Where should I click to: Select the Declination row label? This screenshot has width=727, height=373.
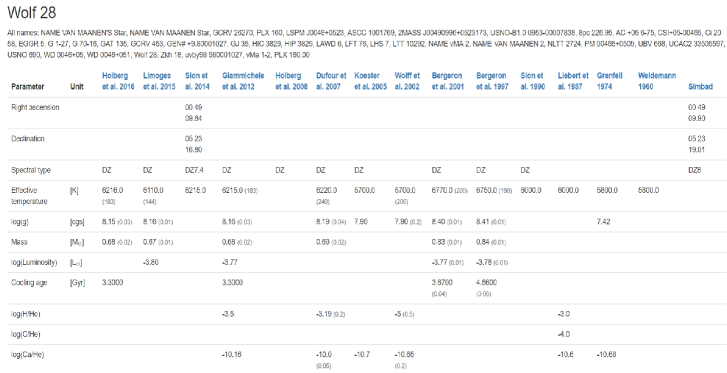coord(28,139)
